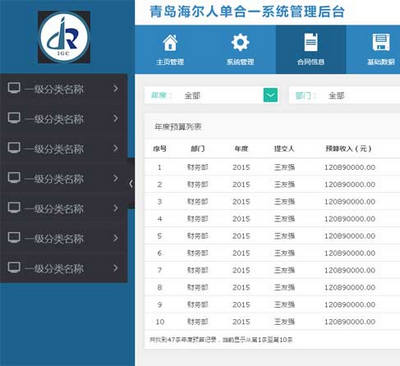Click 2015 in row 9
Image resolution: width=400 pixels, height=366 pixels.
click(x=241, y=305)
